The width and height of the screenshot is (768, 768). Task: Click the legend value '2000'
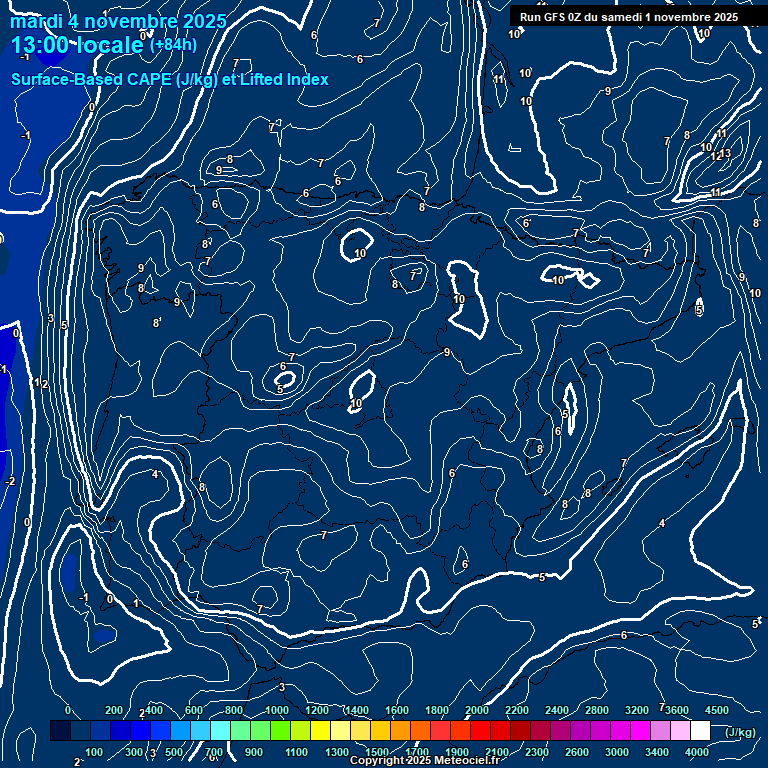(x=477, y=710)
